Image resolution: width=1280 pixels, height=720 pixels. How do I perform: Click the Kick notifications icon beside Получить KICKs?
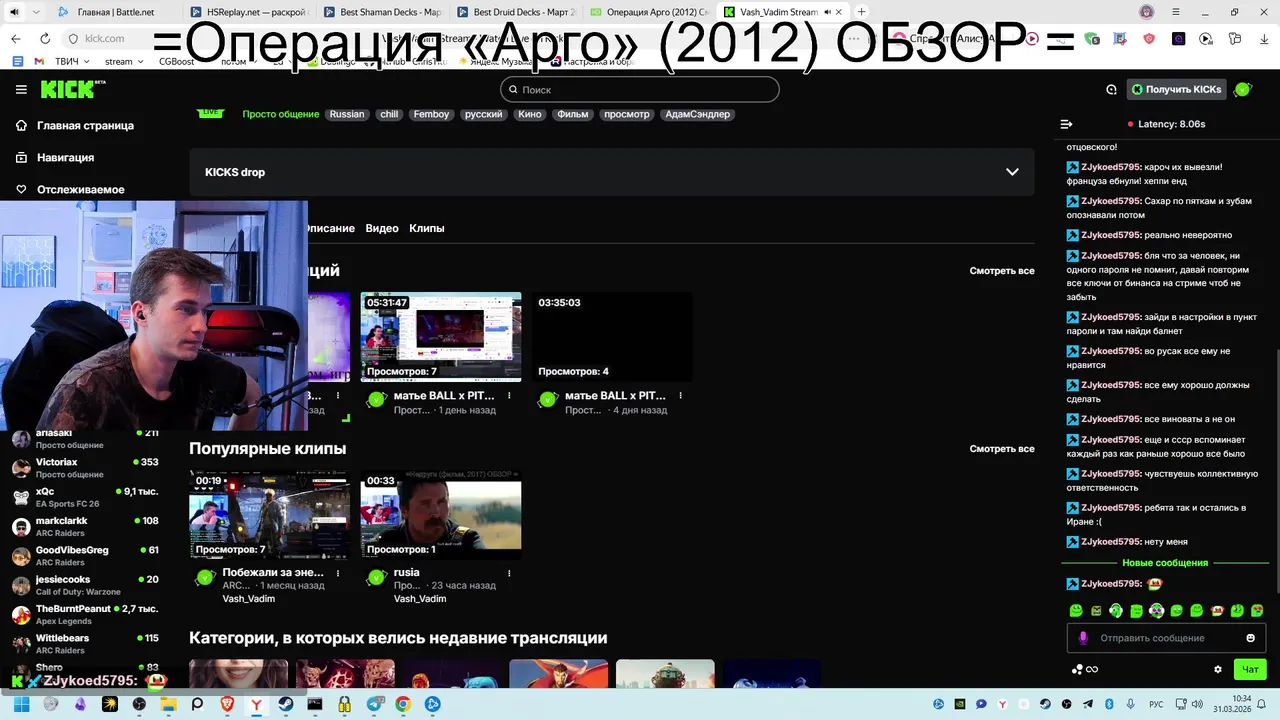tap(1111, 89)
